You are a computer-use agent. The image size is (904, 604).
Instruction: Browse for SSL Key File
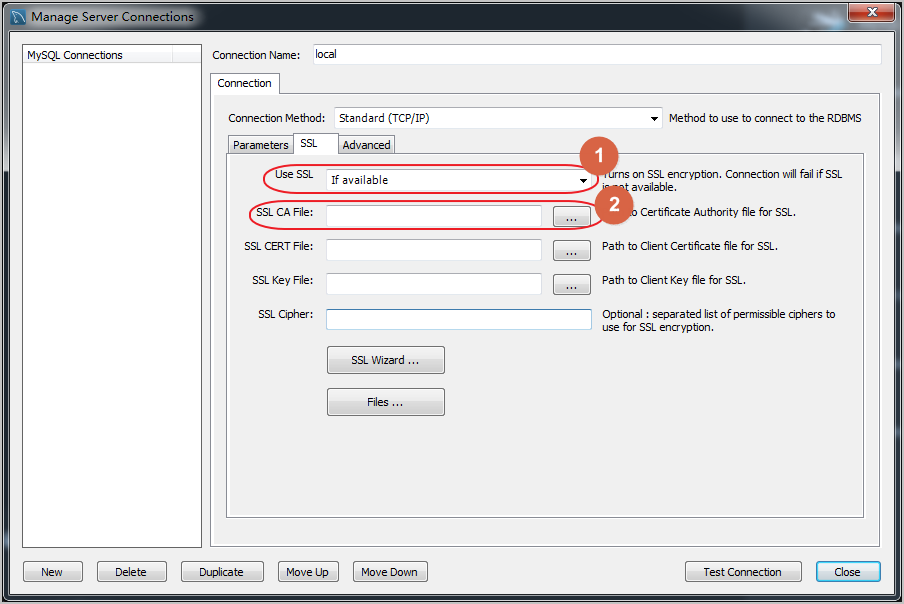coord(571,284)
